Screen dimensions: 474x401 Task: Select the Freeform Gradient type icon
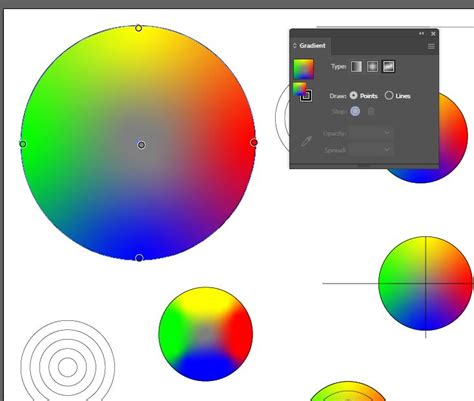click(388, 67)
